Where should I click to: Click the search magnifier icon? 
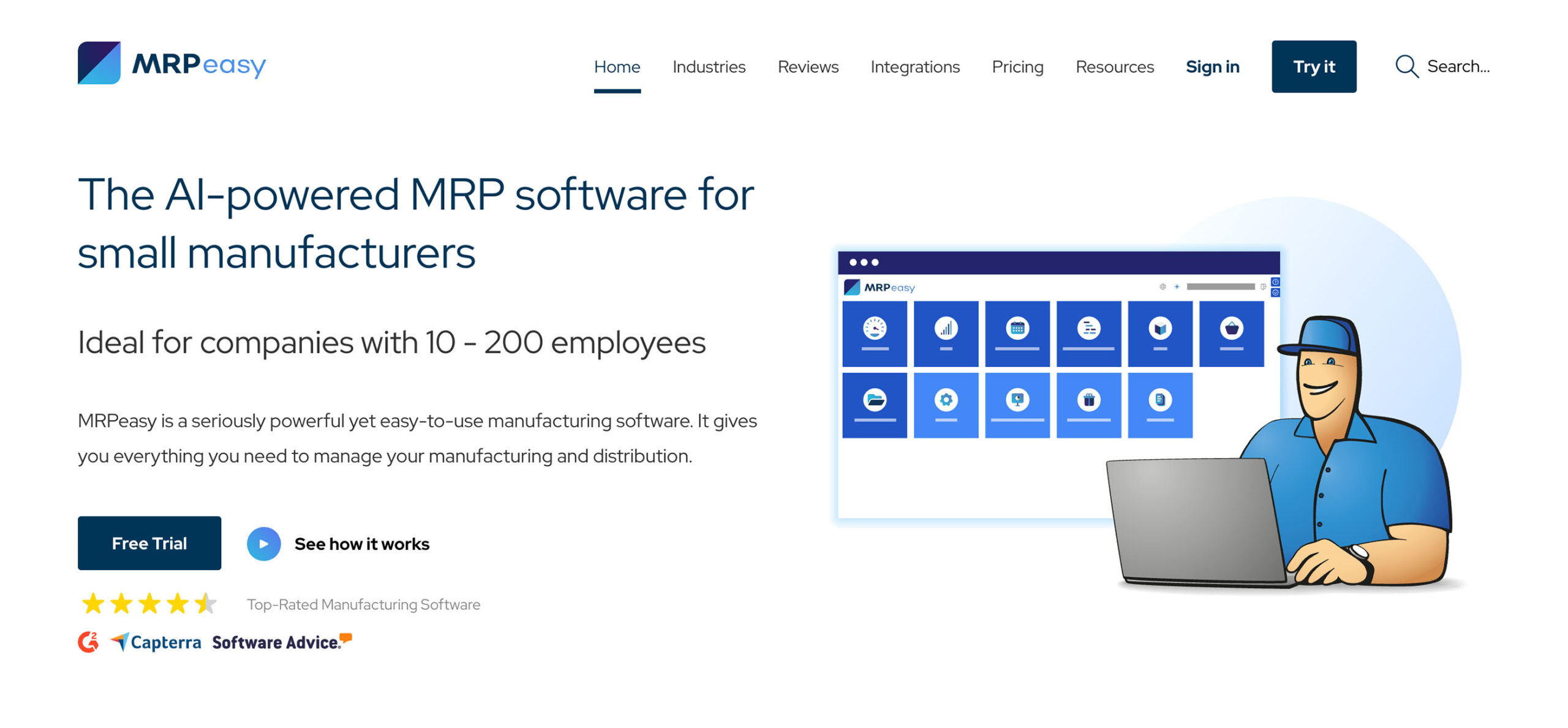(1406, 66)
